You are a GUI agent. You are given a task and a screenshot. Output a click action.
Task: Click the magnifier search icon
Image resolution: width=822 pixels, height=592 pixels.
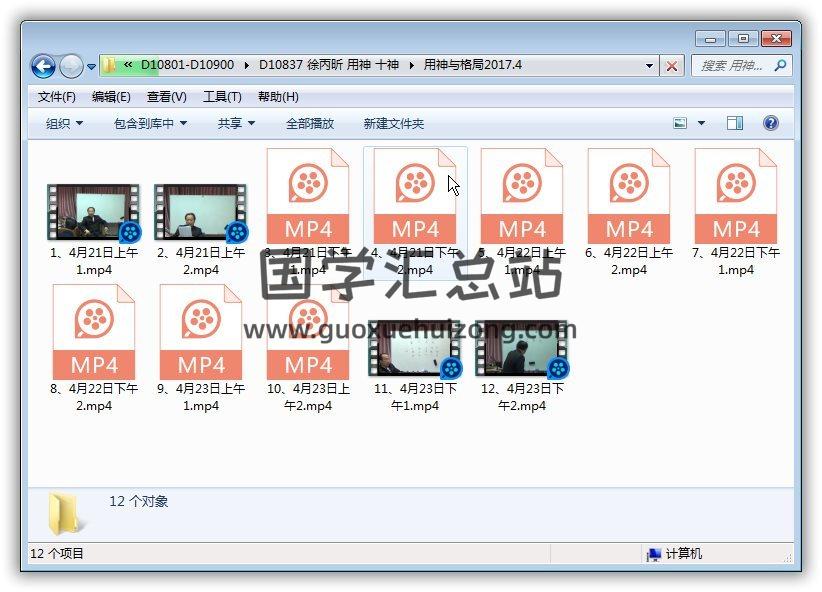coord(780,66)
